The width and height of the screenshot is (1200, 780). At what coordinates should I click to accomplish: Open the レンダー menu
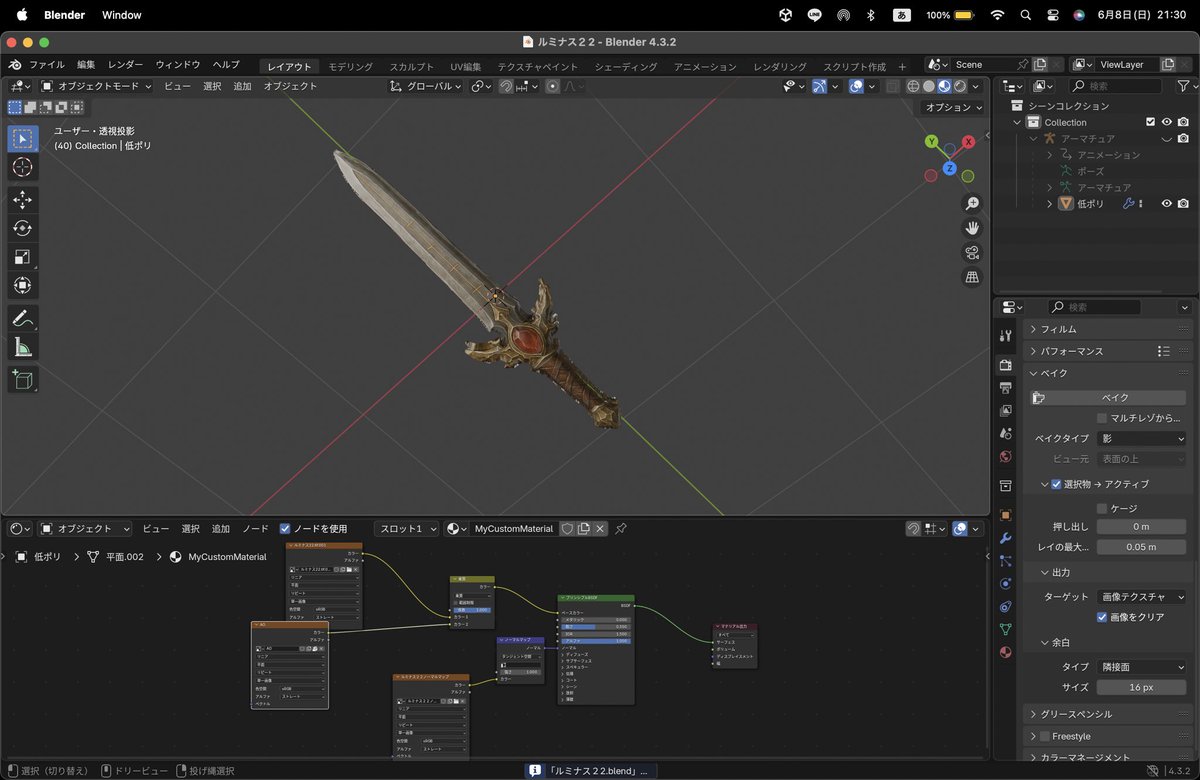[x=126, y=65]
